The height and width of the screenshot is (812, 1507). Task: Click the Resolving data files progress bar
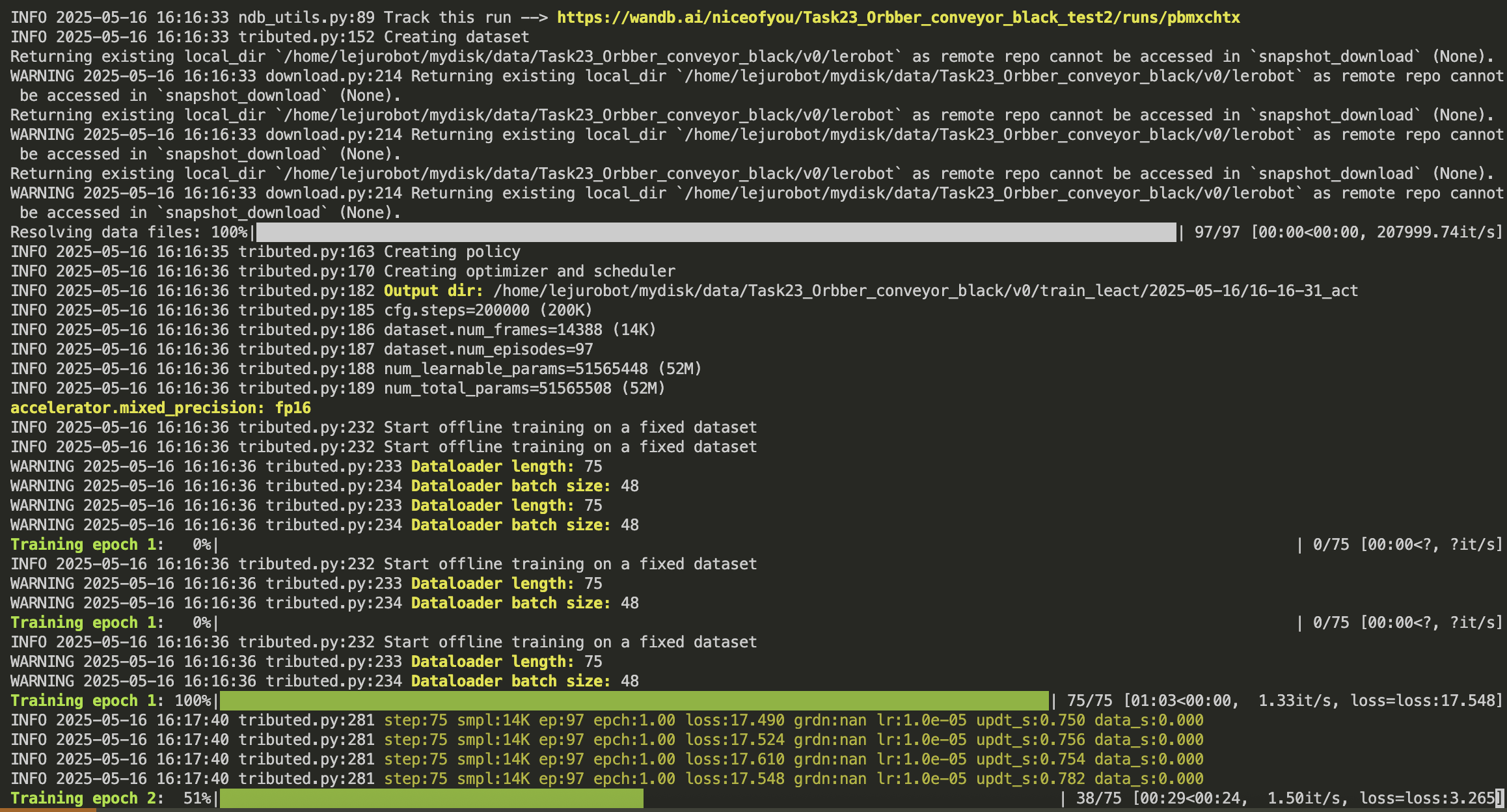click(716, 232)
